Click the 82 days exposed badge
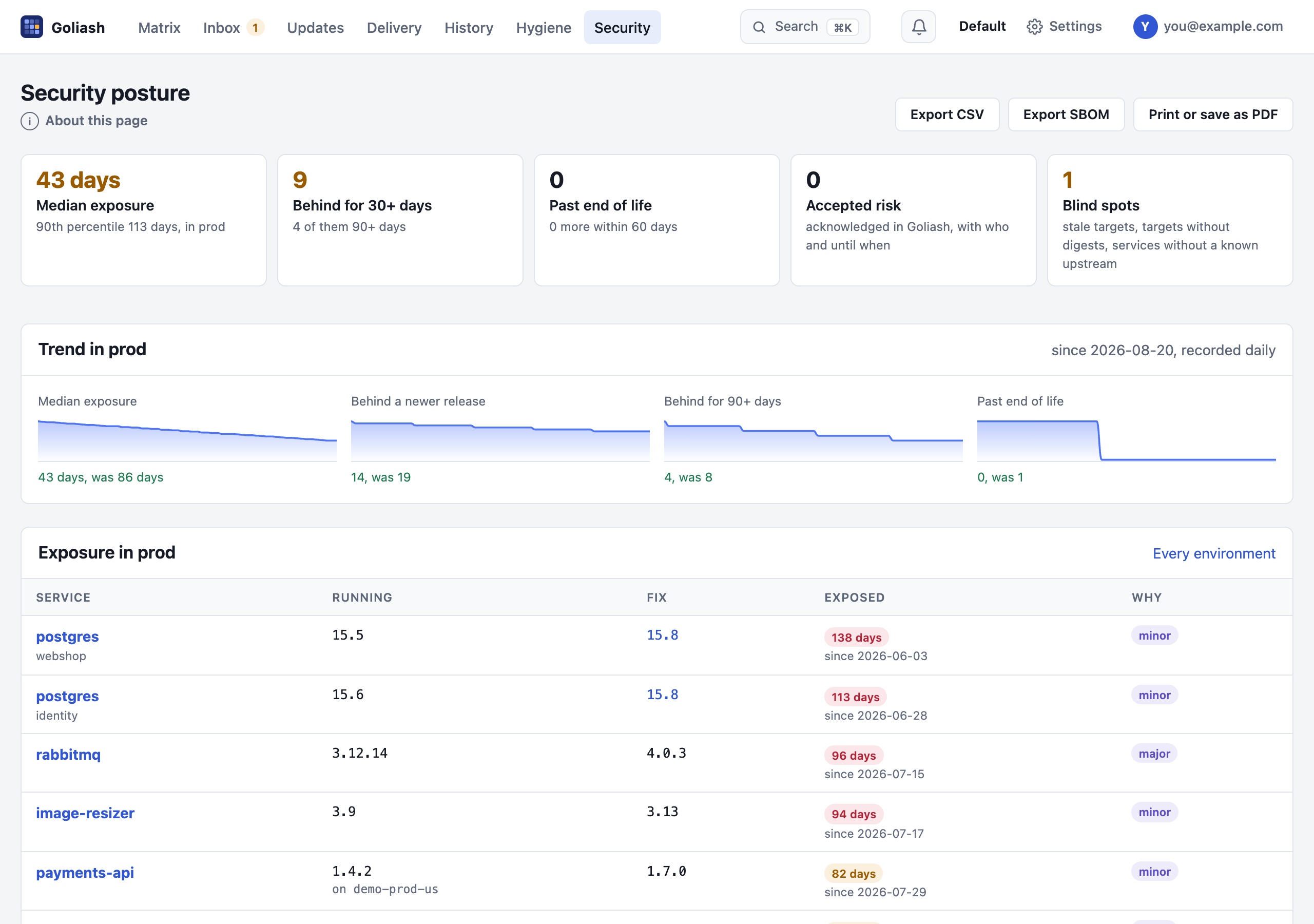 click(x=853, y=874)
